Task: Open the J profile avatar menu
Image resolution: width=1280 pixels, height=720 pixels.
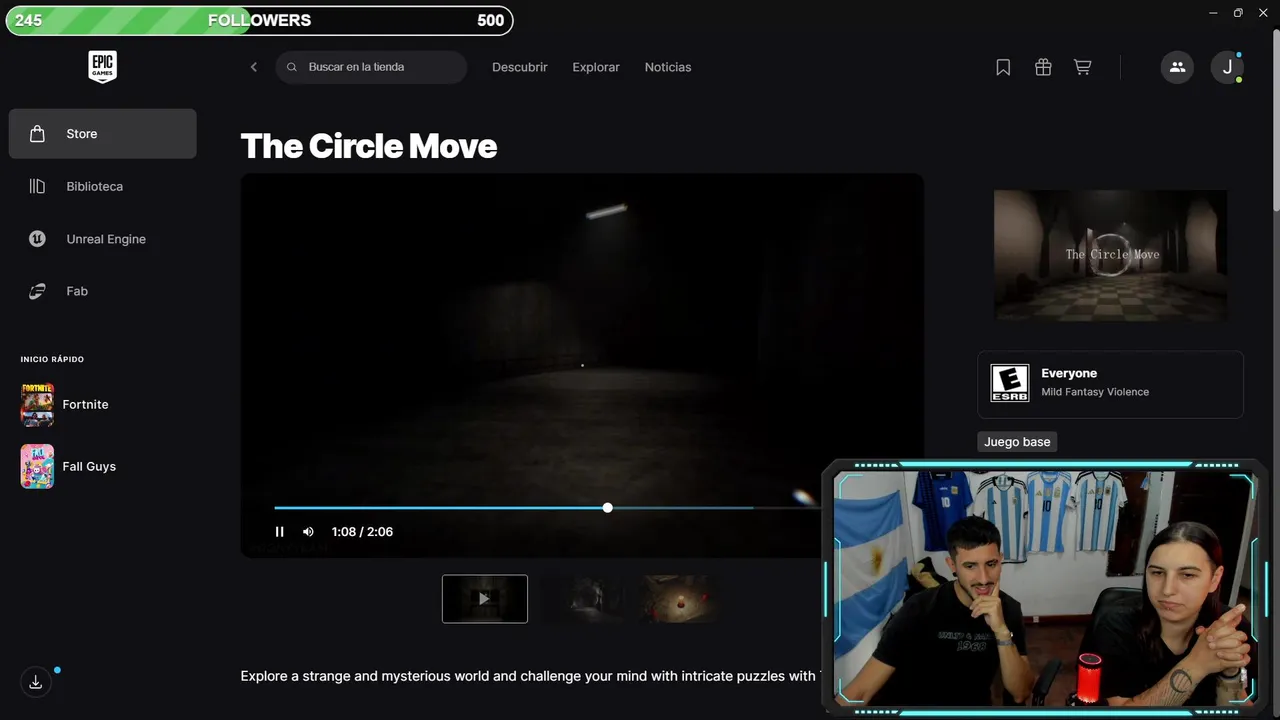Action: click(1227, 67)
